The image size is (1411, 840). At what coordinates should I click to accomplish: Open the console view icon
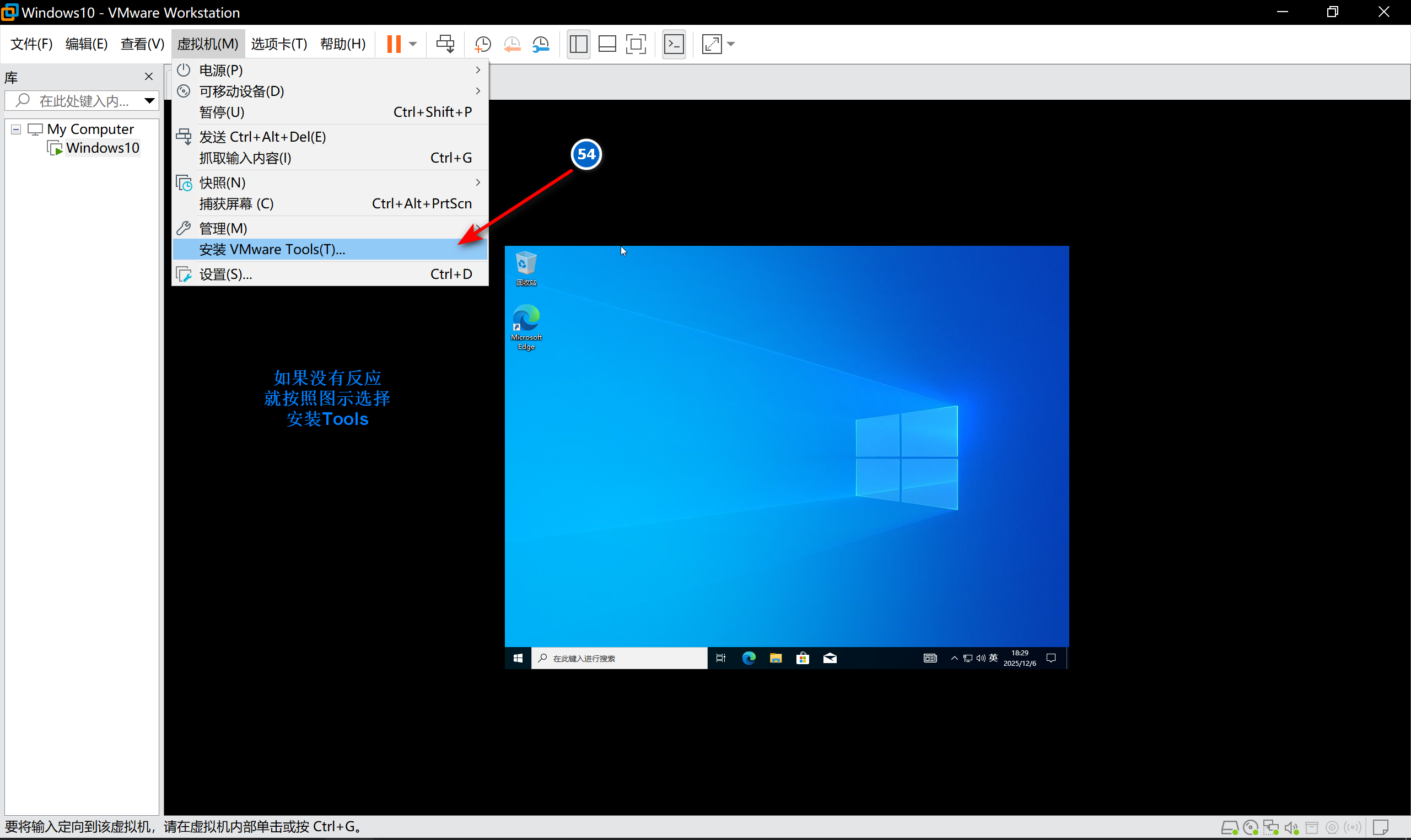pos(674,44)
